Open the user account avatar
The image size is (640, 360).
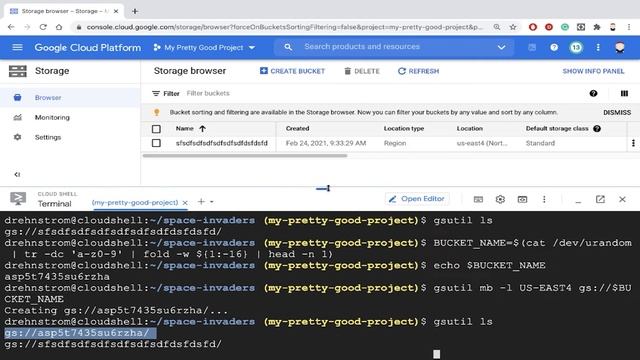tap(620, 47)
